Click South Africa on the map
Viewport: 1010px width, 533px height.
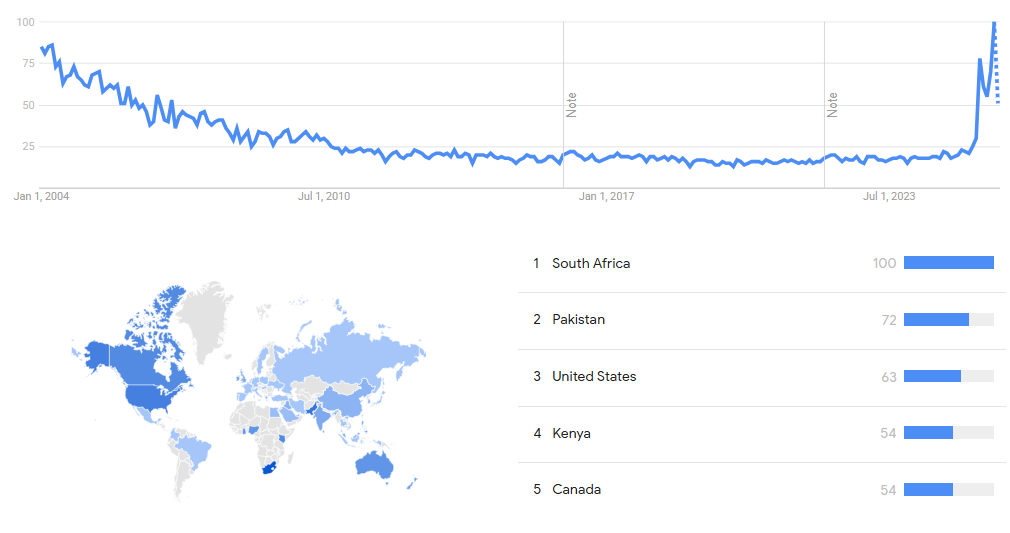click(x=267, y=470)
